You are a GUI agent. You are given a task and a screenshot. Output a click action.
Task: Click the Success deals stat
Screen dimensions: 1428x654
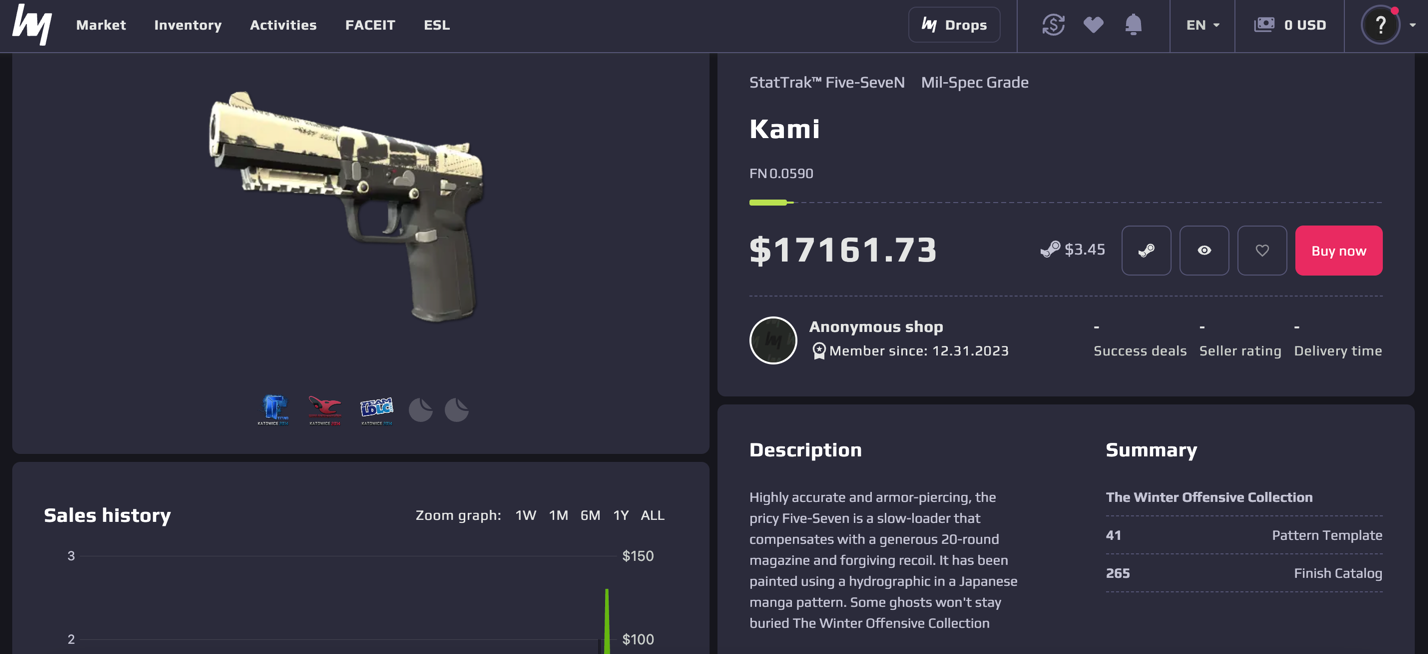[1140, 340]
